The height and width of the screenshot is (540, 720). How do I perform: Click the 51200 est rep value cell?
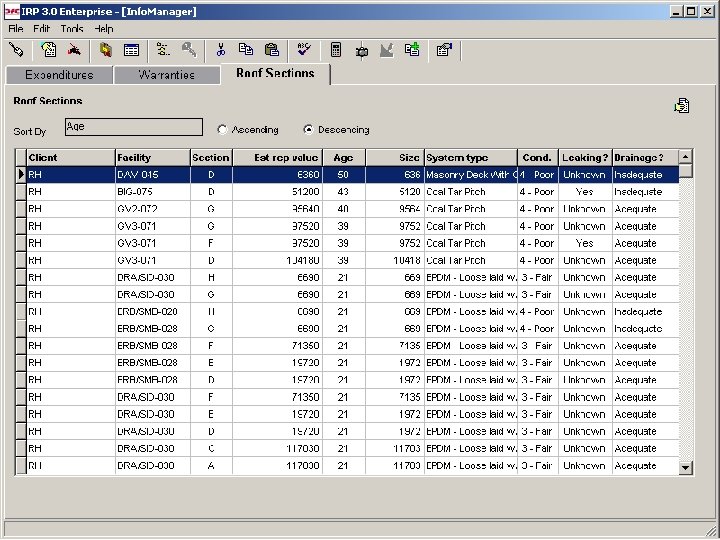tap(277, 191)
